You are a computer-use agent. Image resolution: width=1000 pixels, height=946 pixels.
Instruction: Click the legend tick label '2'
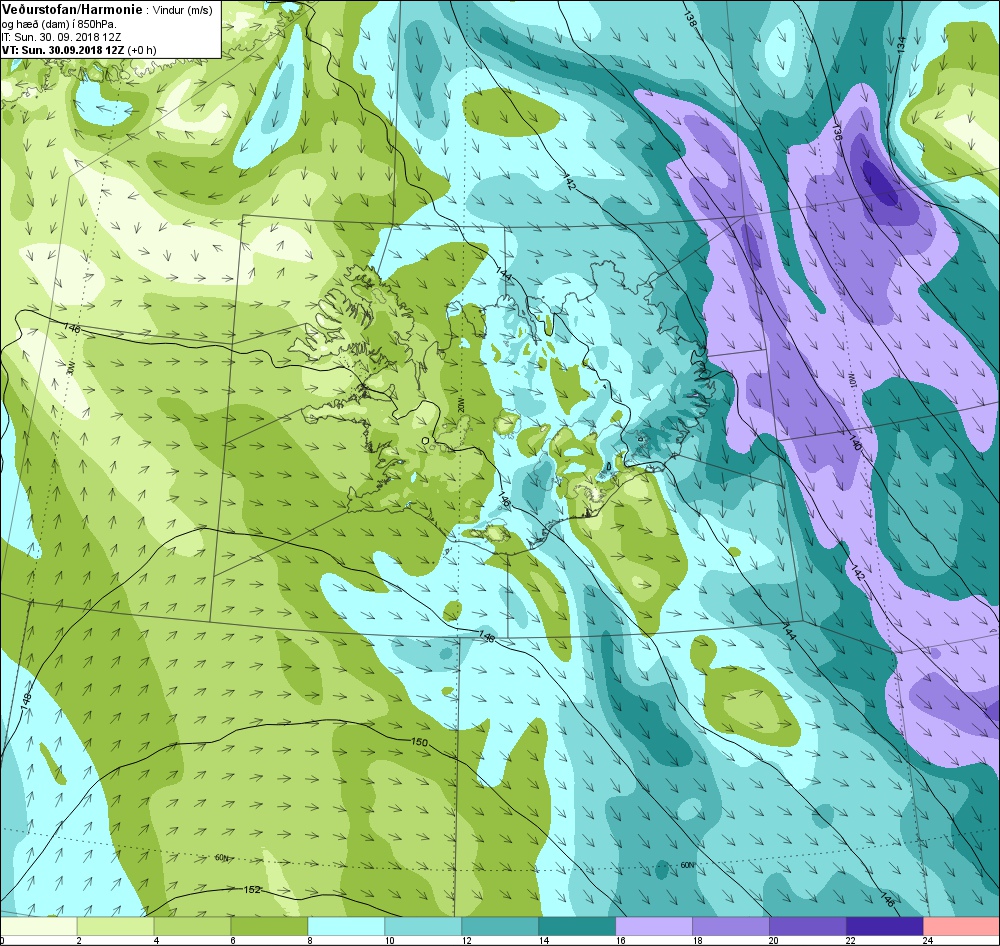(78, 940)
